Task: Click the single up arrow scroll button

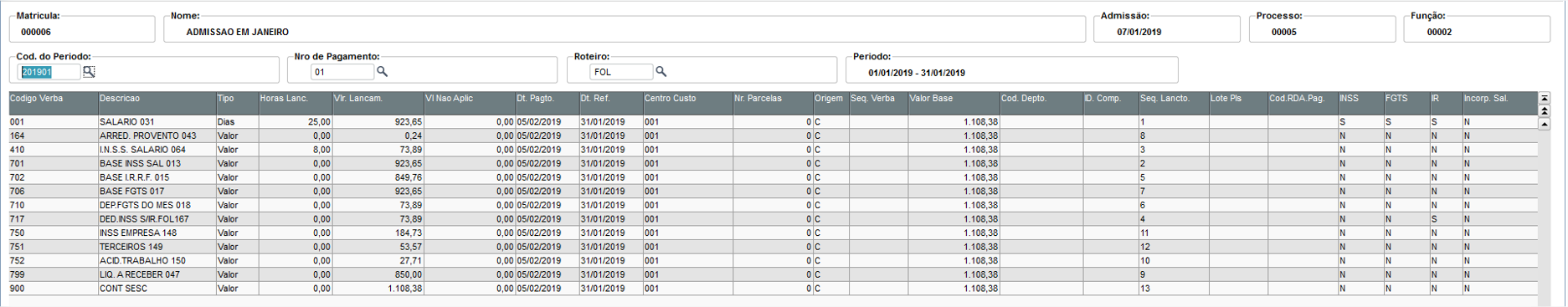Action: click(1545, 124)
